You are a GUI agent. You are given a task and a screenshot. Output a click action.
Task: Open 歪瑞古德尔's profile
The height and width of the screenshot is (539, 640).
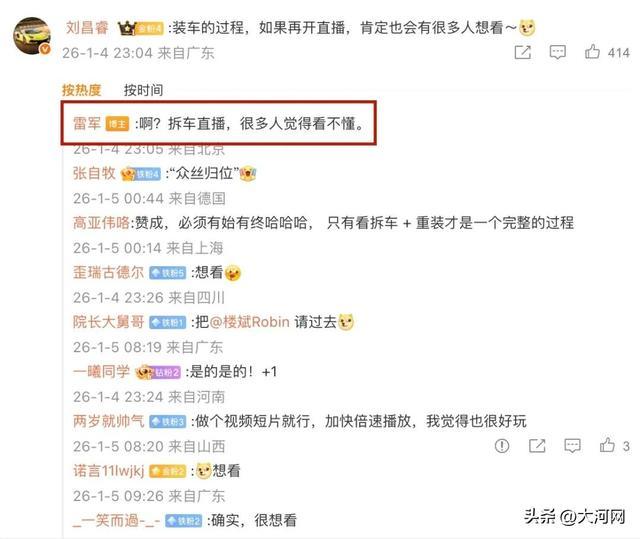click(x=109, y=272)
